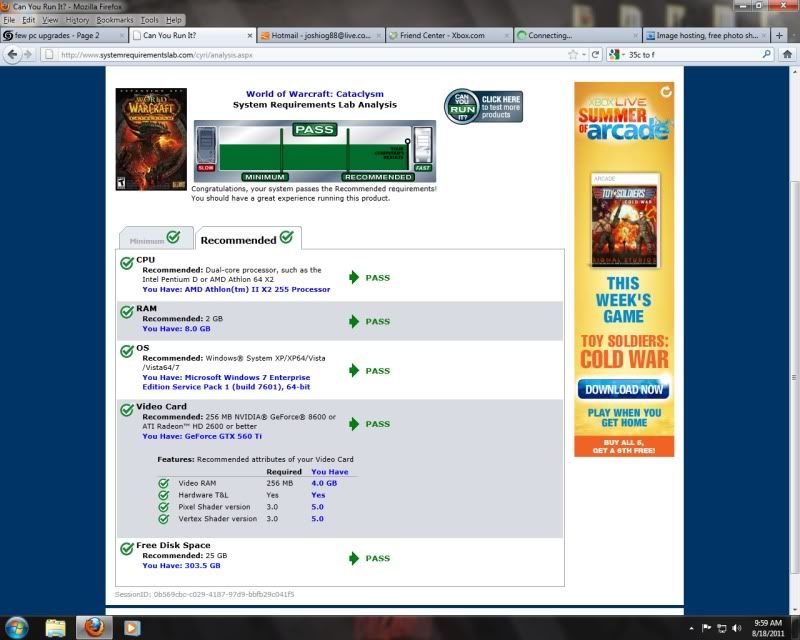
Task: Click the Pixel Shader version row checkmark
Action: (x=164, y=507)
